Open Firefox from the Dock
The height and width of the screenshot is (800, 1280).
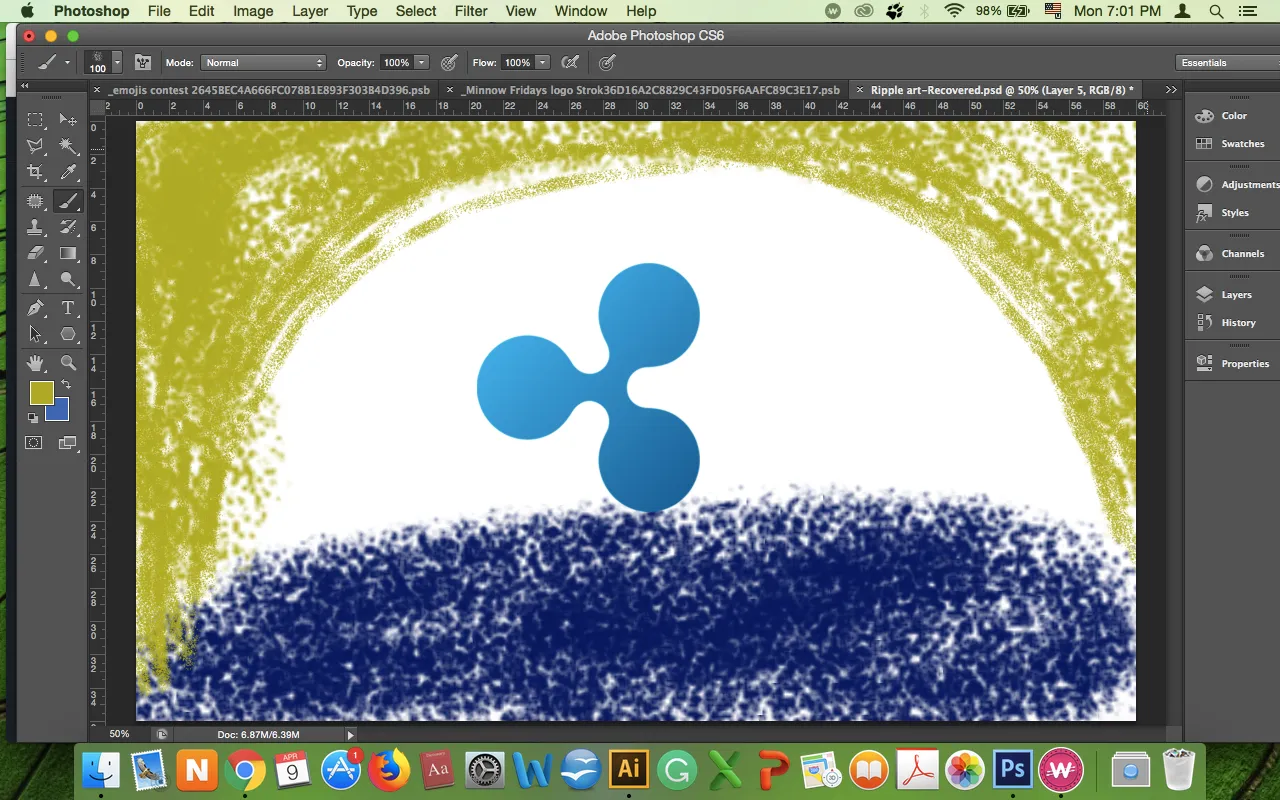389,770
